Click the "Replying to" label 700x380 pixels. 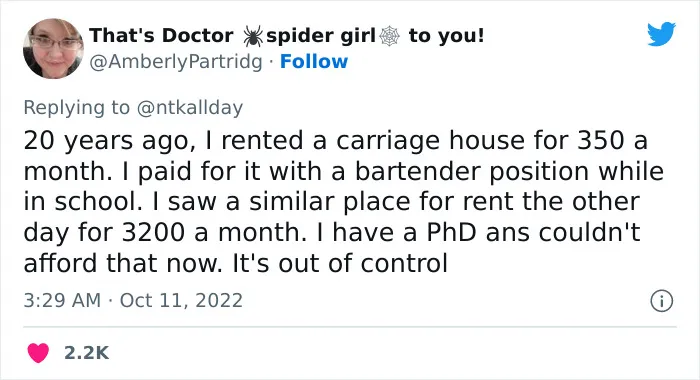76,108
